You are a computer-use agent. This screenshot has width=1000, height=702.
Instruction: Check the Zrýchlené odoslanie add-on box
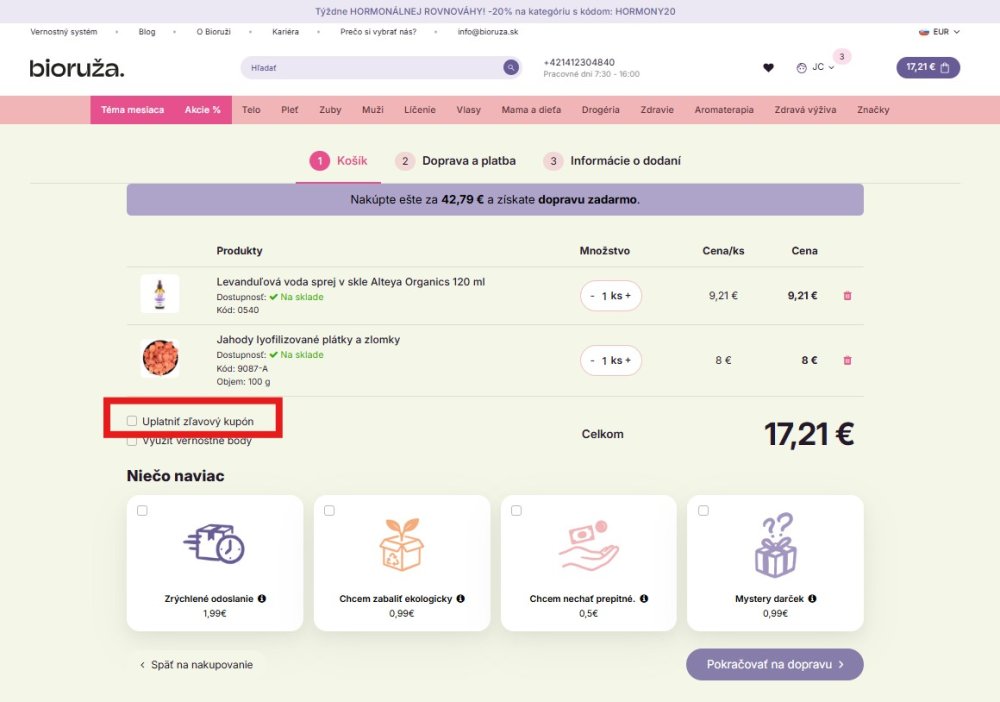tap(142, 511)
